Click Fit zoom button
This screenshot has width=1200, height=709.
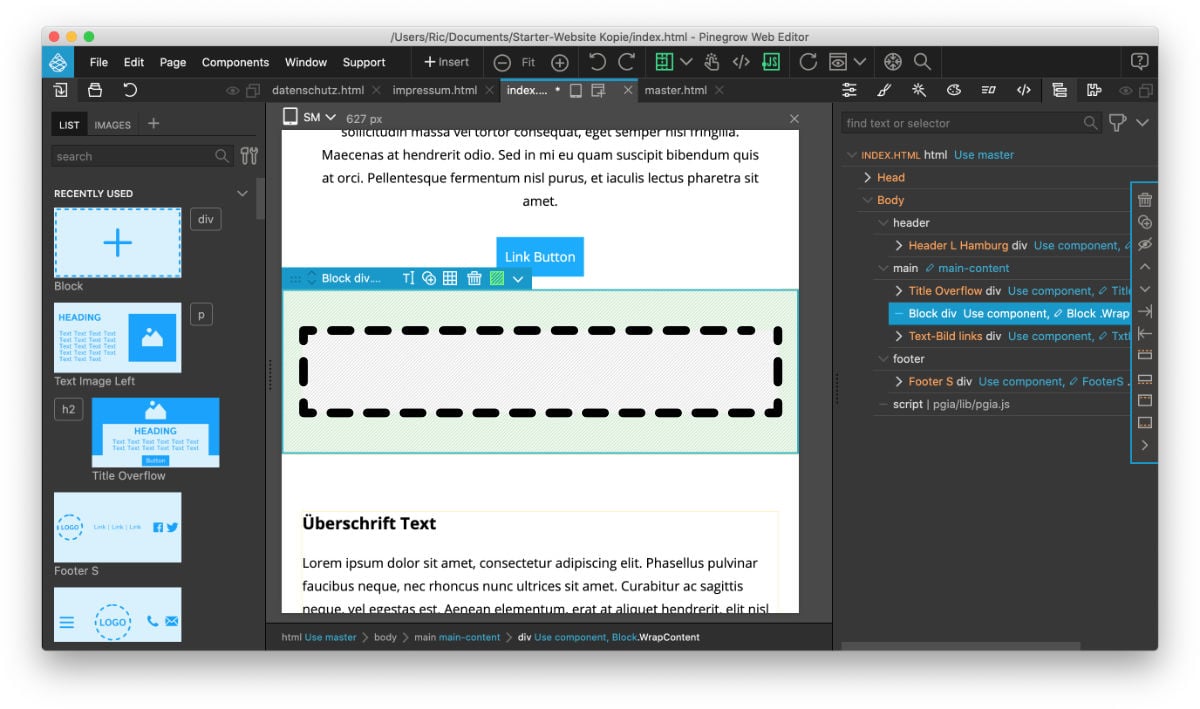[529, 62]
